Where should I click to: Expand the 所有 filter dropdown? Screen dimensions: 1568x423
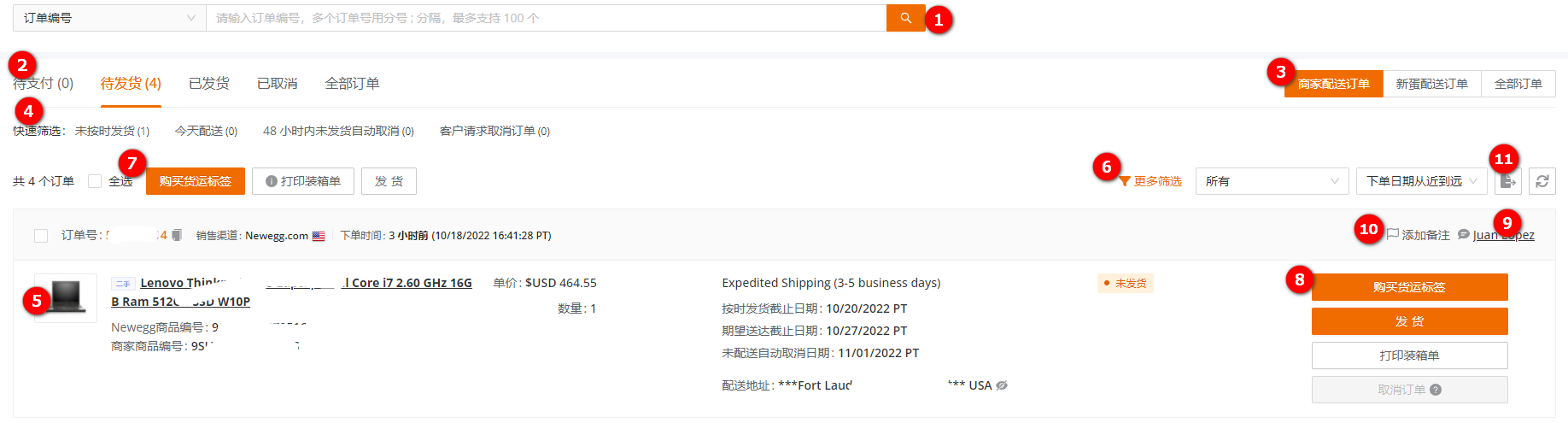tap(1270, 181)
